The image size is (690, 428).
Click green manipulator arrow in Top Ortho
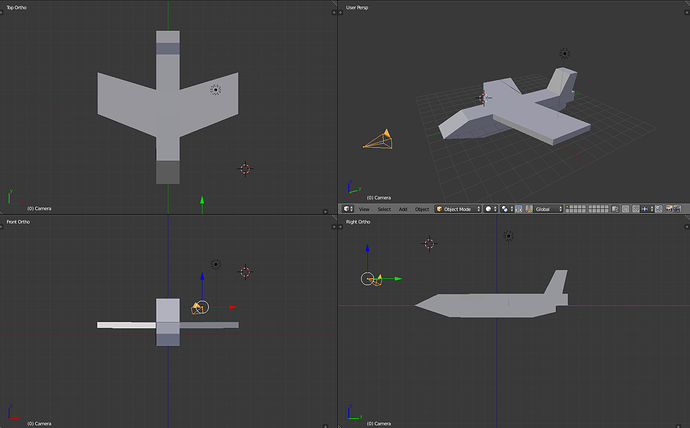point(202,200)
